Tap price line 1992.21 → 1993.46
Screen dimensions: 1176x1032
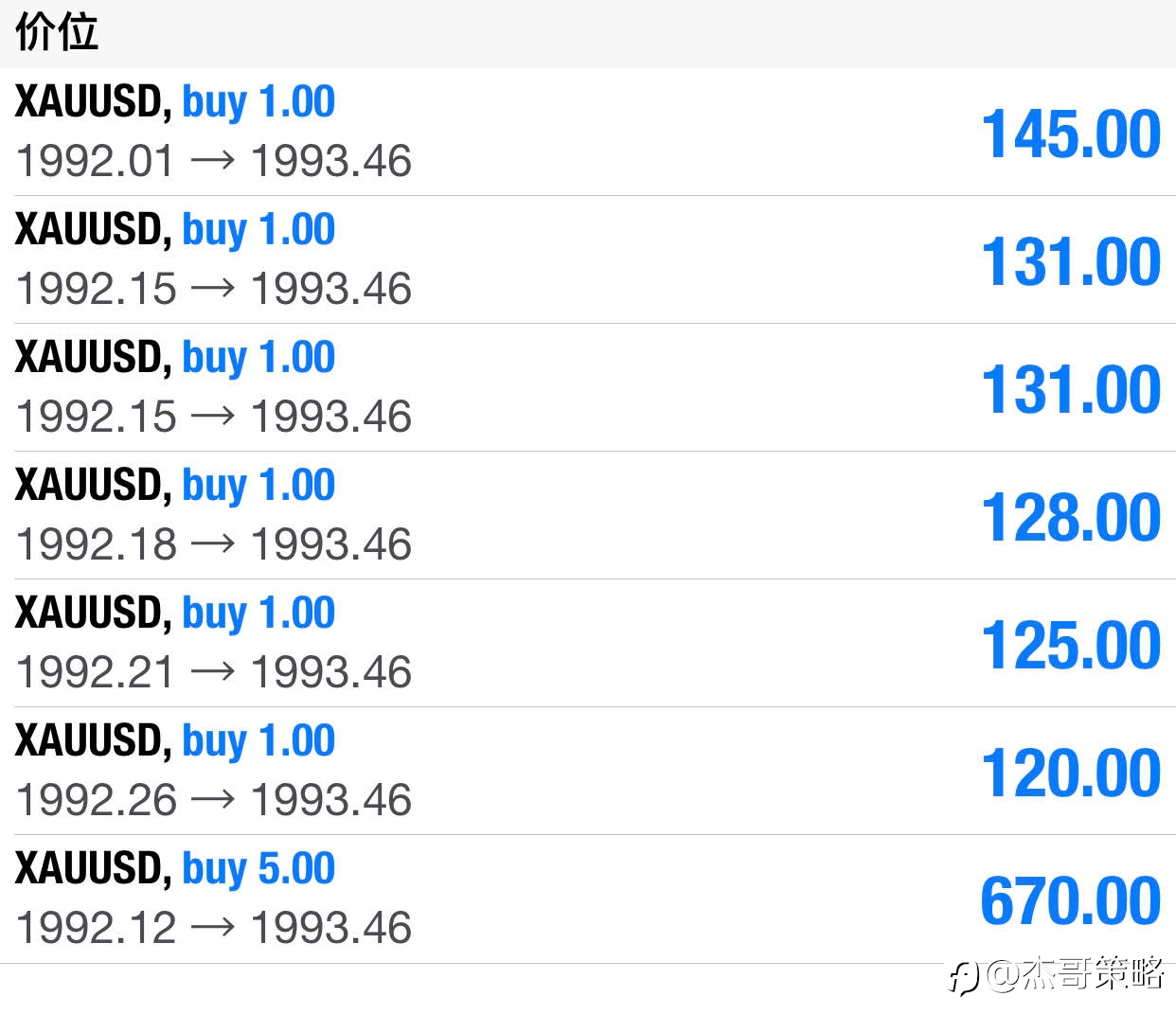214,671
